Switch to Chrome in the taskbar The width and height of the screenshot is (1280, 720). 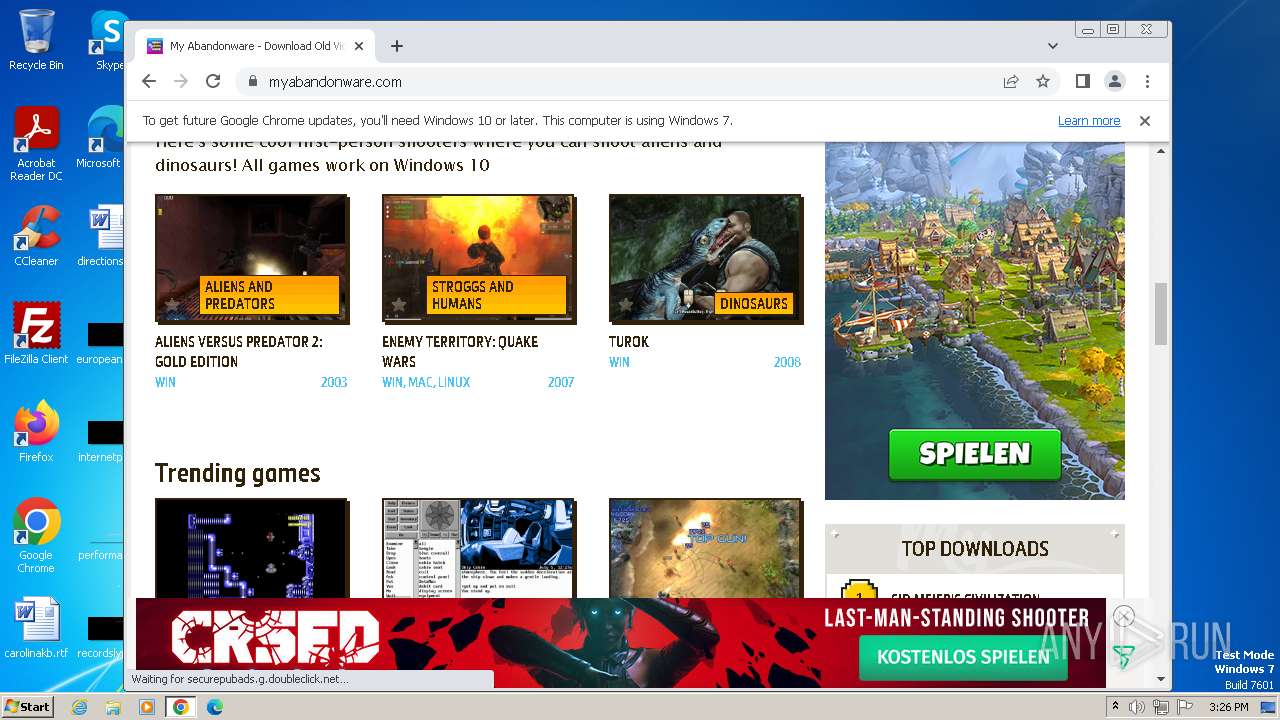click(x=180, y=707)
